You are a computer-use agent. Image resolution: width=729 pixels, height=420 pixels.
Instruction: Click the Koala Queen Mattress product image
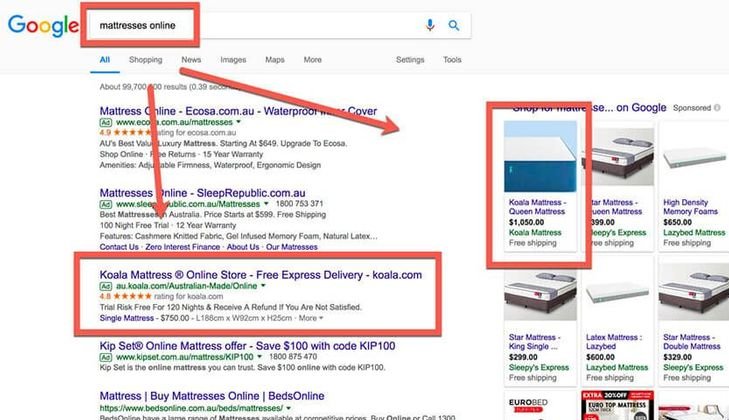[x=540, y=156]
